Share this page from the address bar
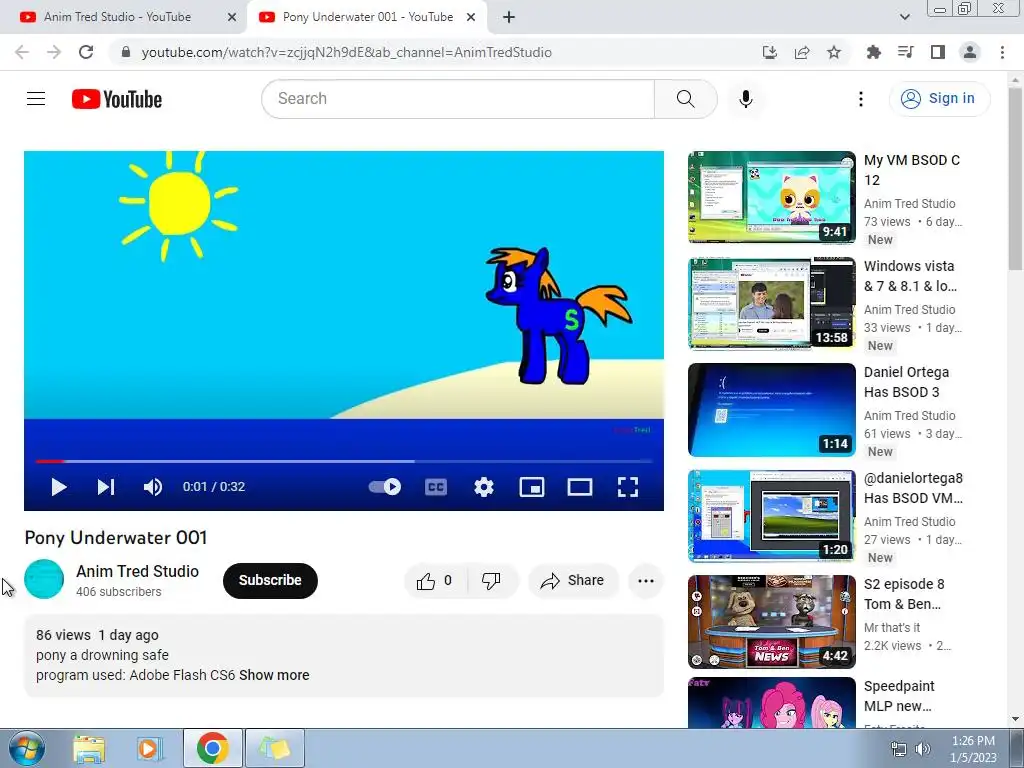This screenshot has width=1024, height=768. click(x=802, y=52)
